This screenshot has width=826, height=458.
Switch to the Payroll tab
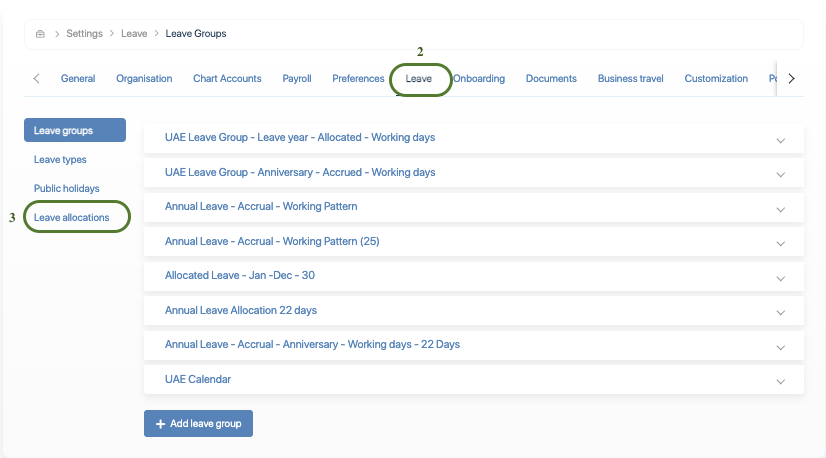[x=297, y=79]
